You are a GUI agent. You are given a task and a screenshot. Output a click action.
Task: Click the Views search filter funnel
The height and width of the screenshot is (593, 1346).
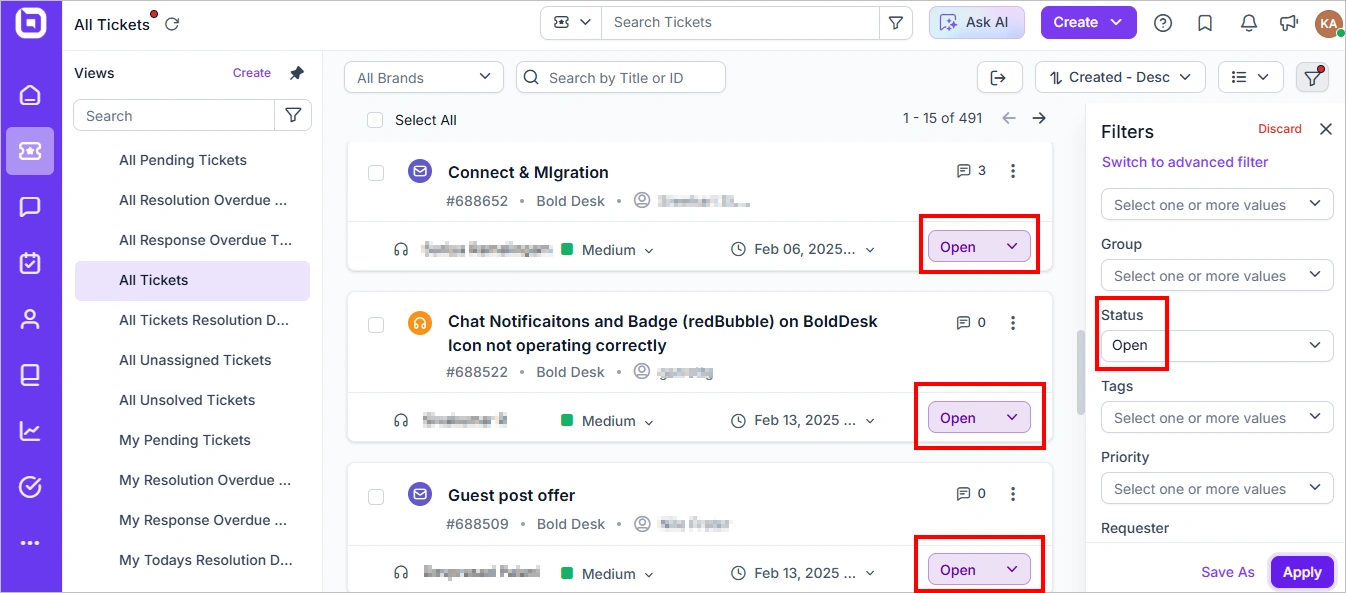point(293,116)
